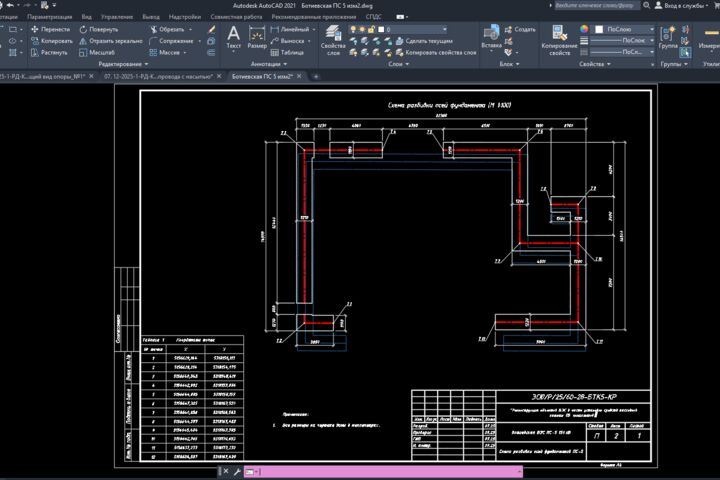The height and width of the screenshot is (480, 720).
Task: Click the new drawing tab plus button
Action: pos(315,76)
